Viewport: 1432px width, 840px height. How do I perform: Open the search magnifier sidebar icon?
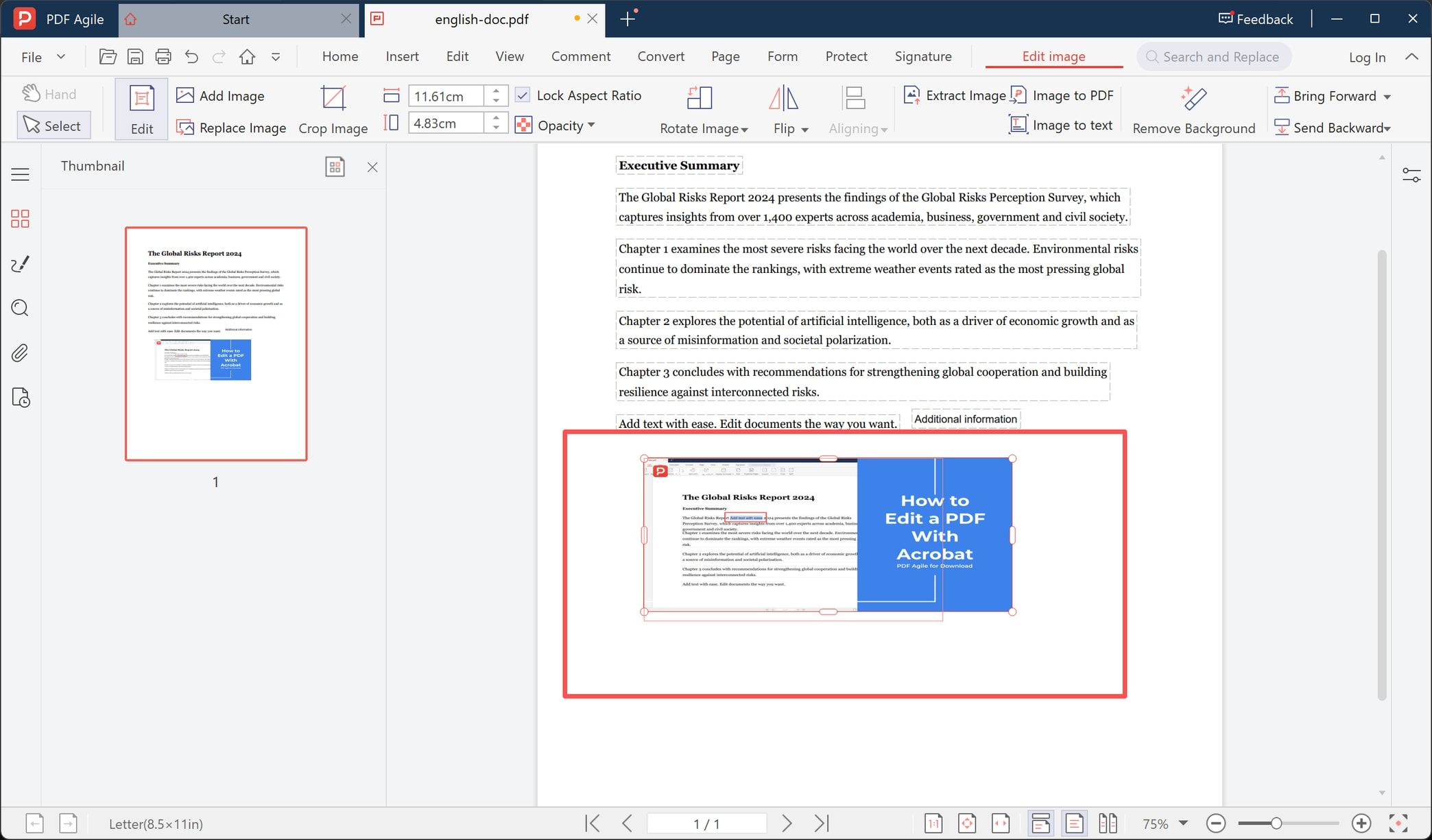pos(20,308)
